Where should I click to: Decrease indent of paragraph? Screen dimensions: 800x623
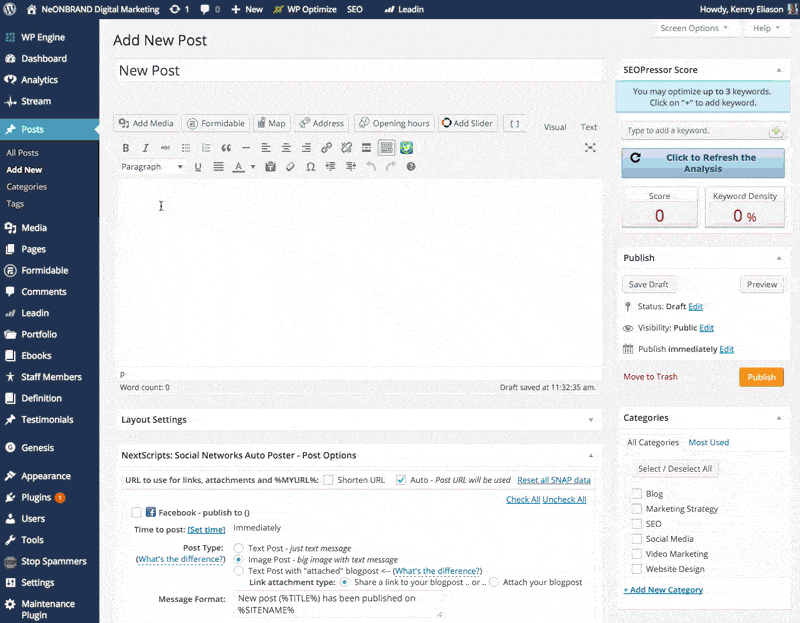click(x=331, y=167)
